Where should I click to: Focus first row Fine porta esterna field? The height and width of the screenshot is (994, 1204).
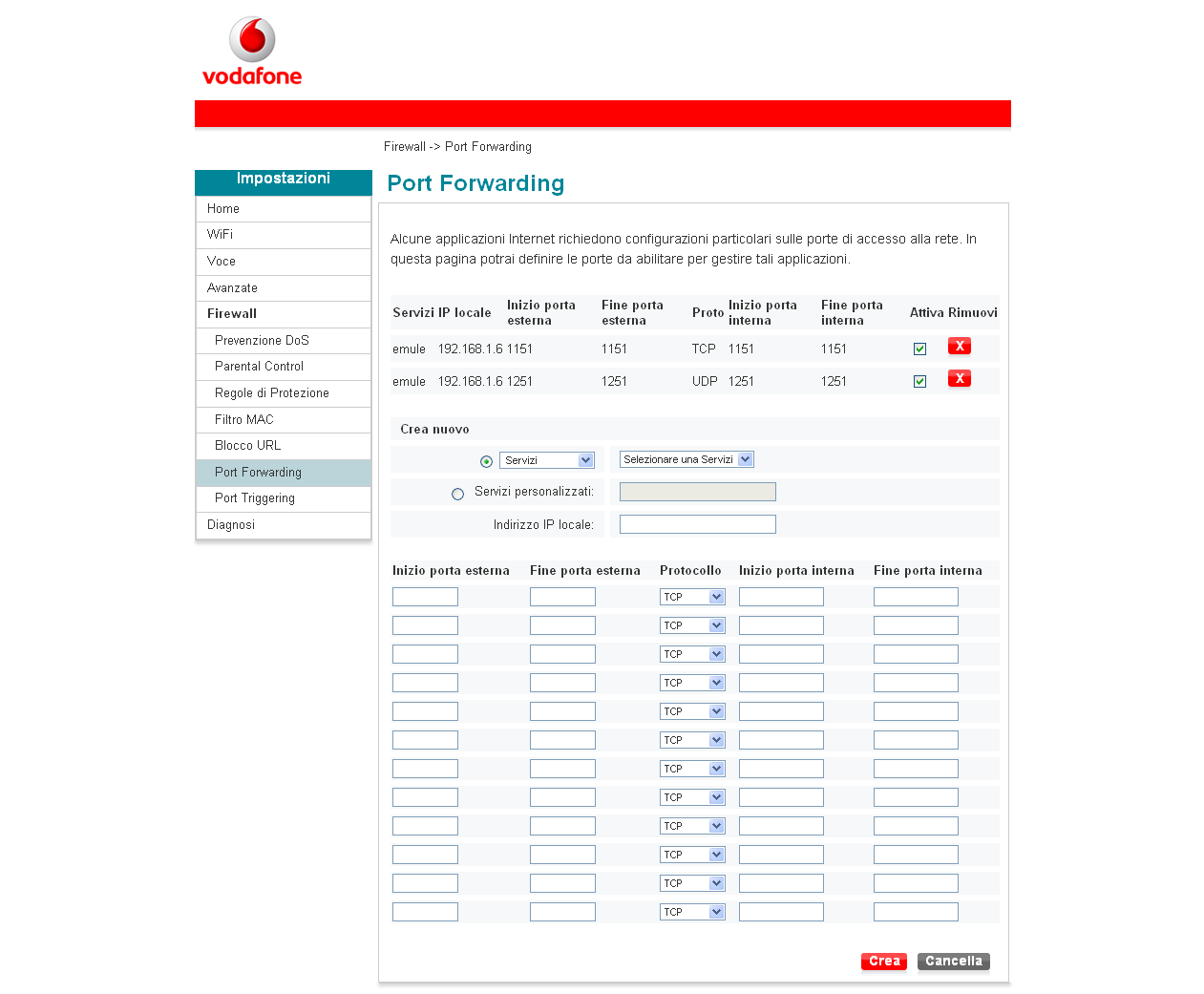click(x=562, y=597)
